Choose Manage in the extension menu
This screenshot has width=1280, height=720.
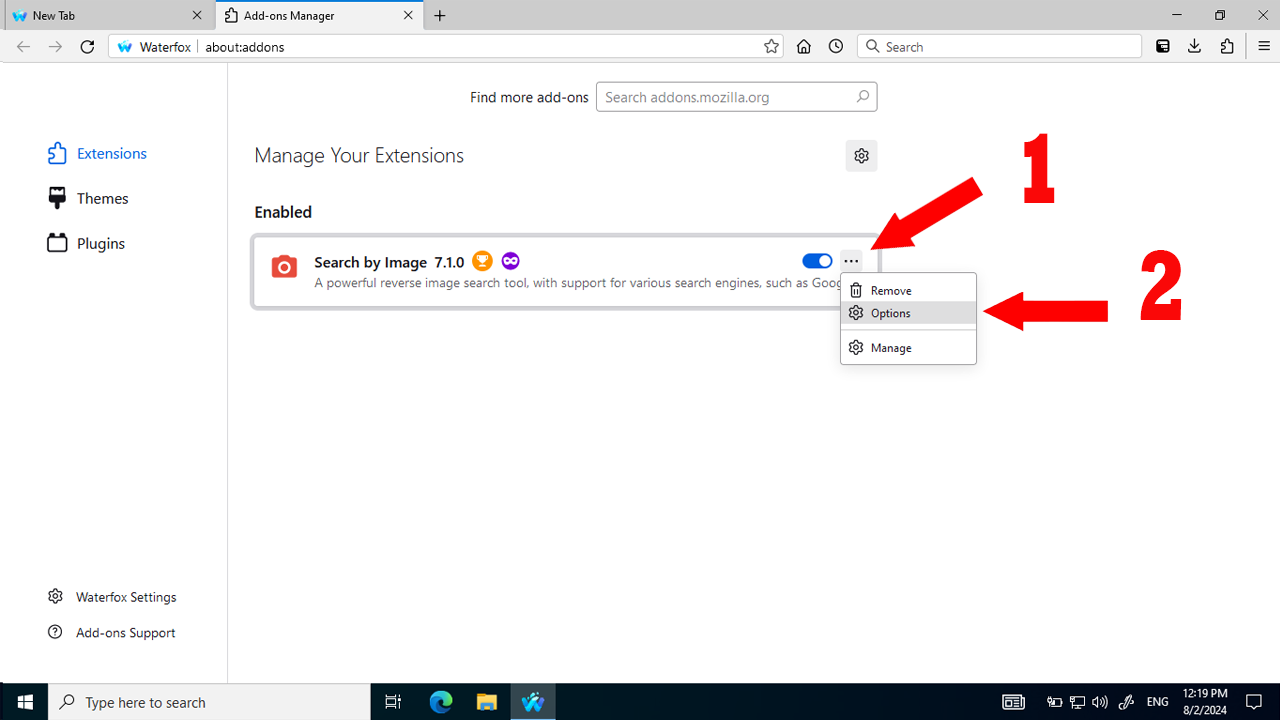tap(908, 348)
